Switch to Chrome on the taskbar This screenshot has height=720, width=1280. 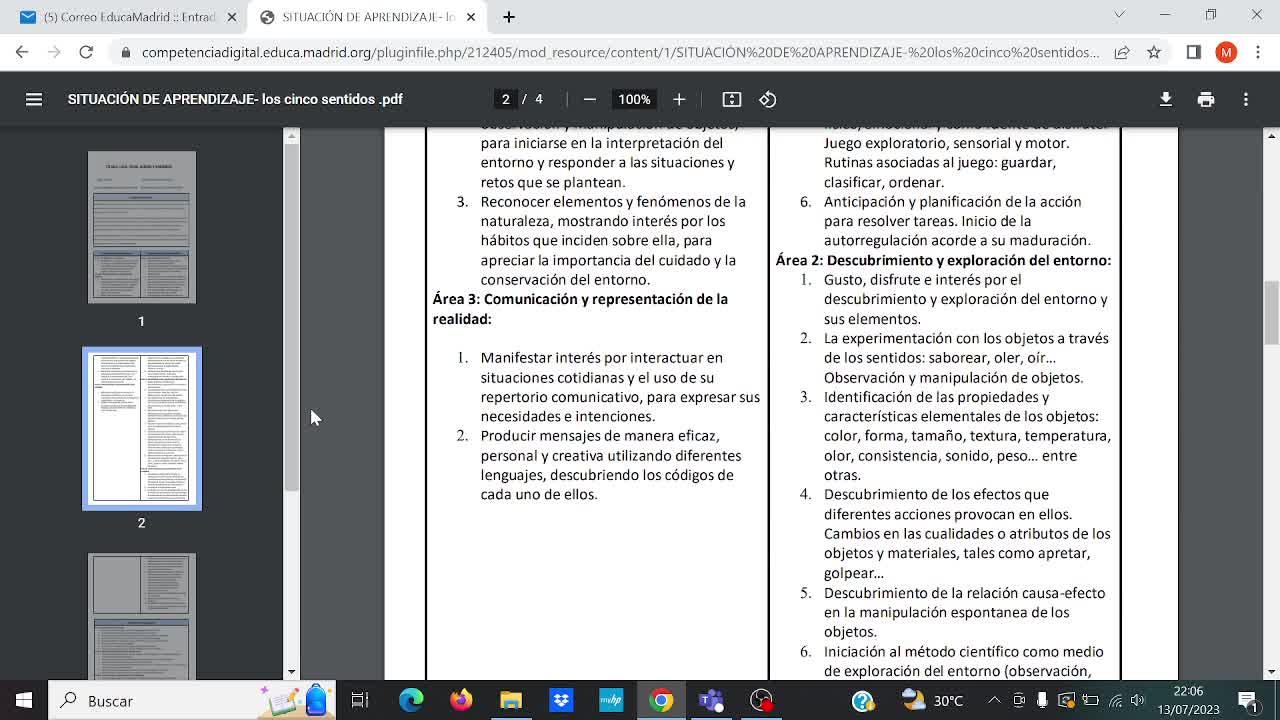(x=661, y=700)
